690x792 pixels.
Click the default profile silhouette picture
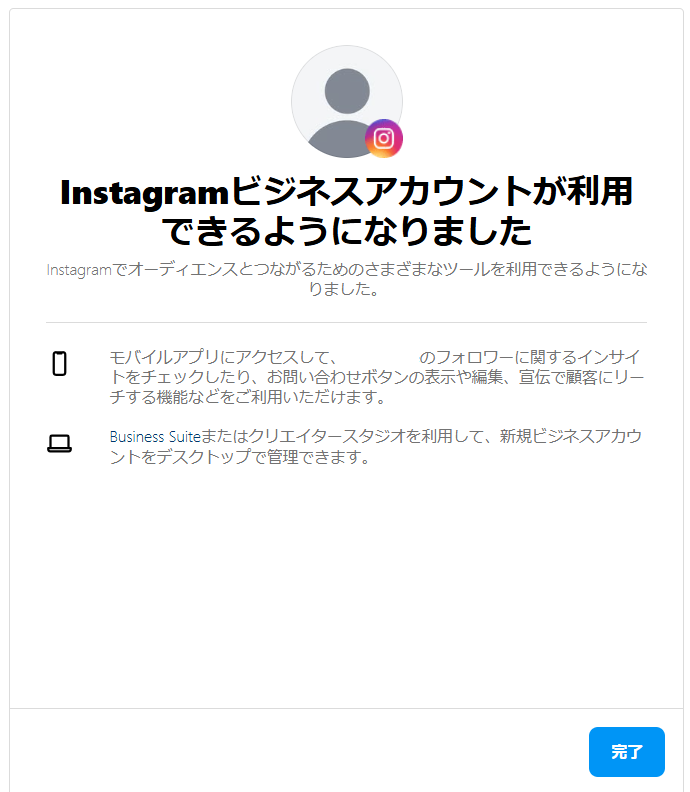click(347, 102)
